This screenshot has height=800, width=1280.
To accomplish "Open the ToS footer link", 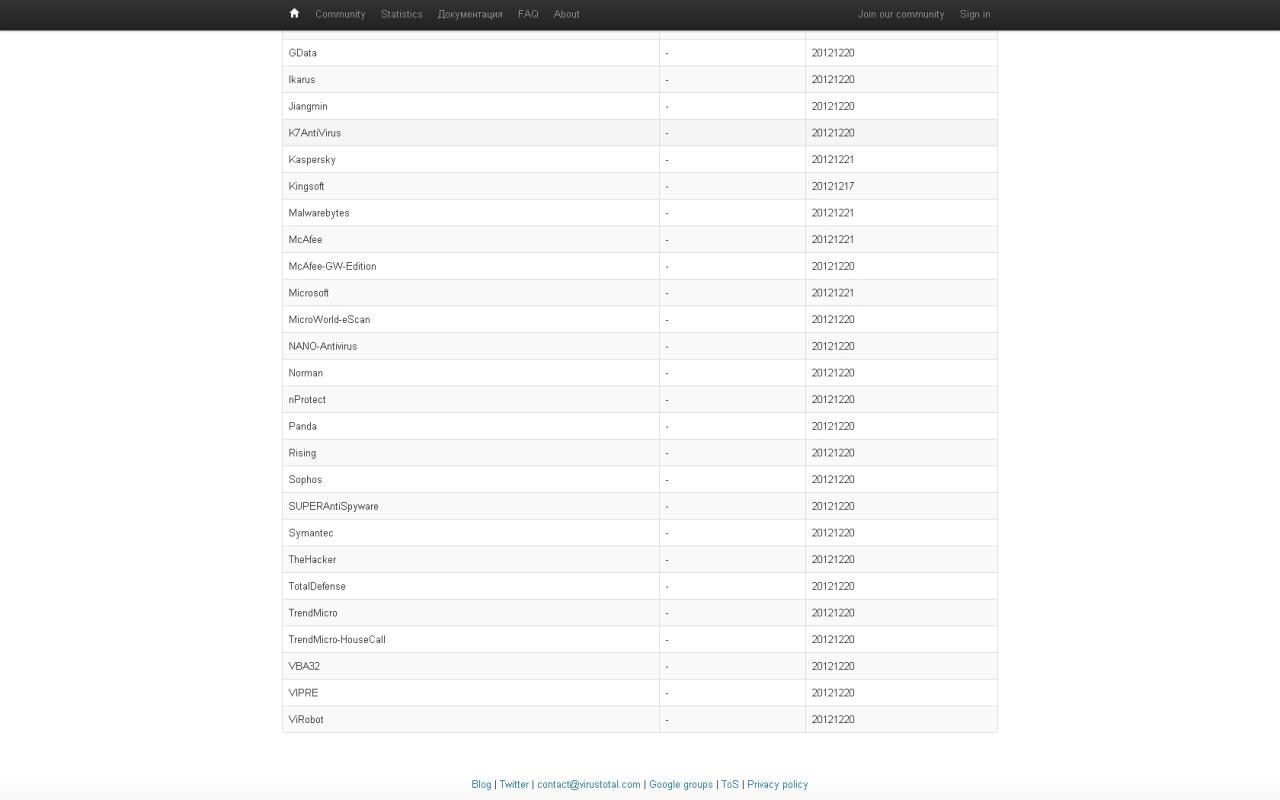I will 730,784.
